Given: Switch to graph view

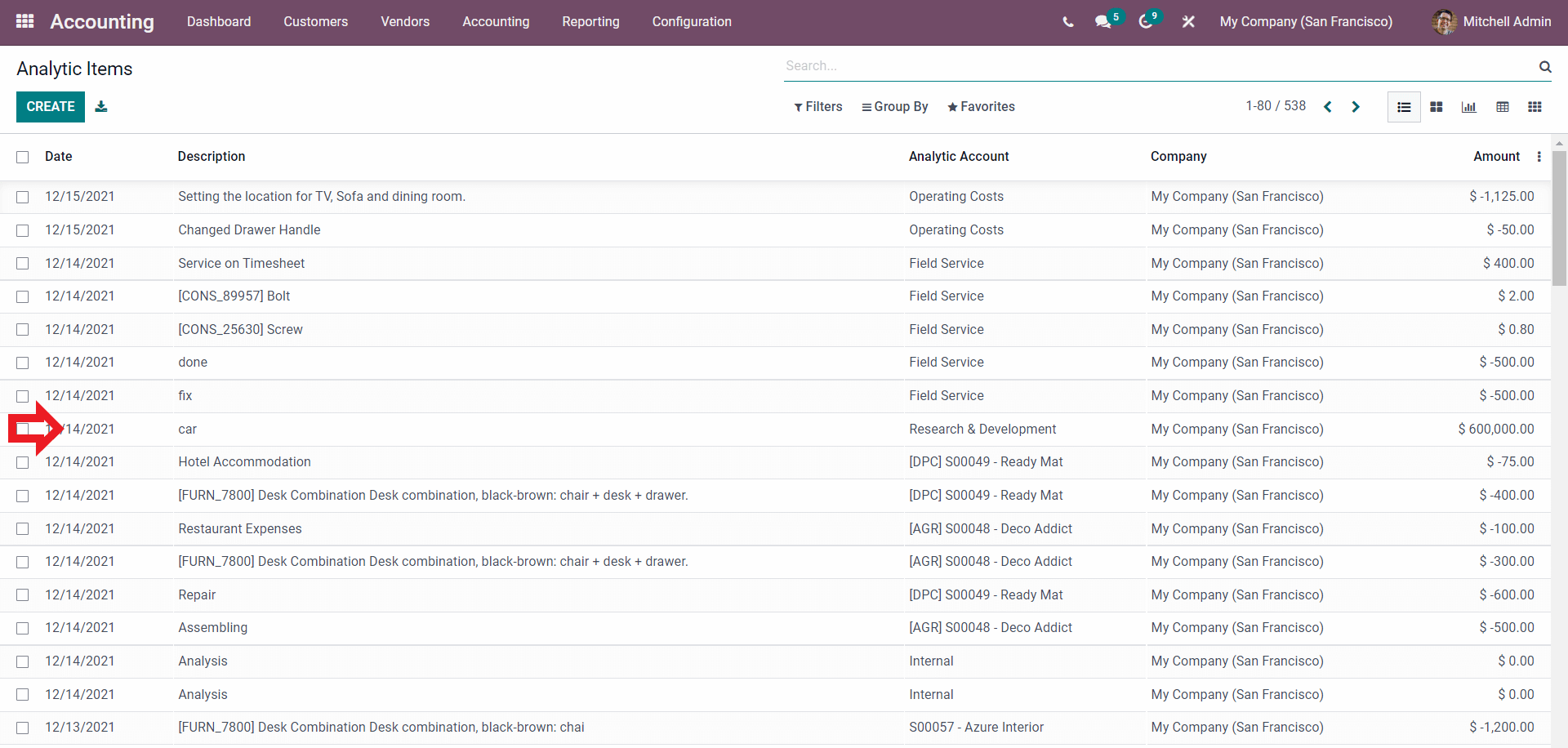Looking at the screenshot, I should (1469, 107).
